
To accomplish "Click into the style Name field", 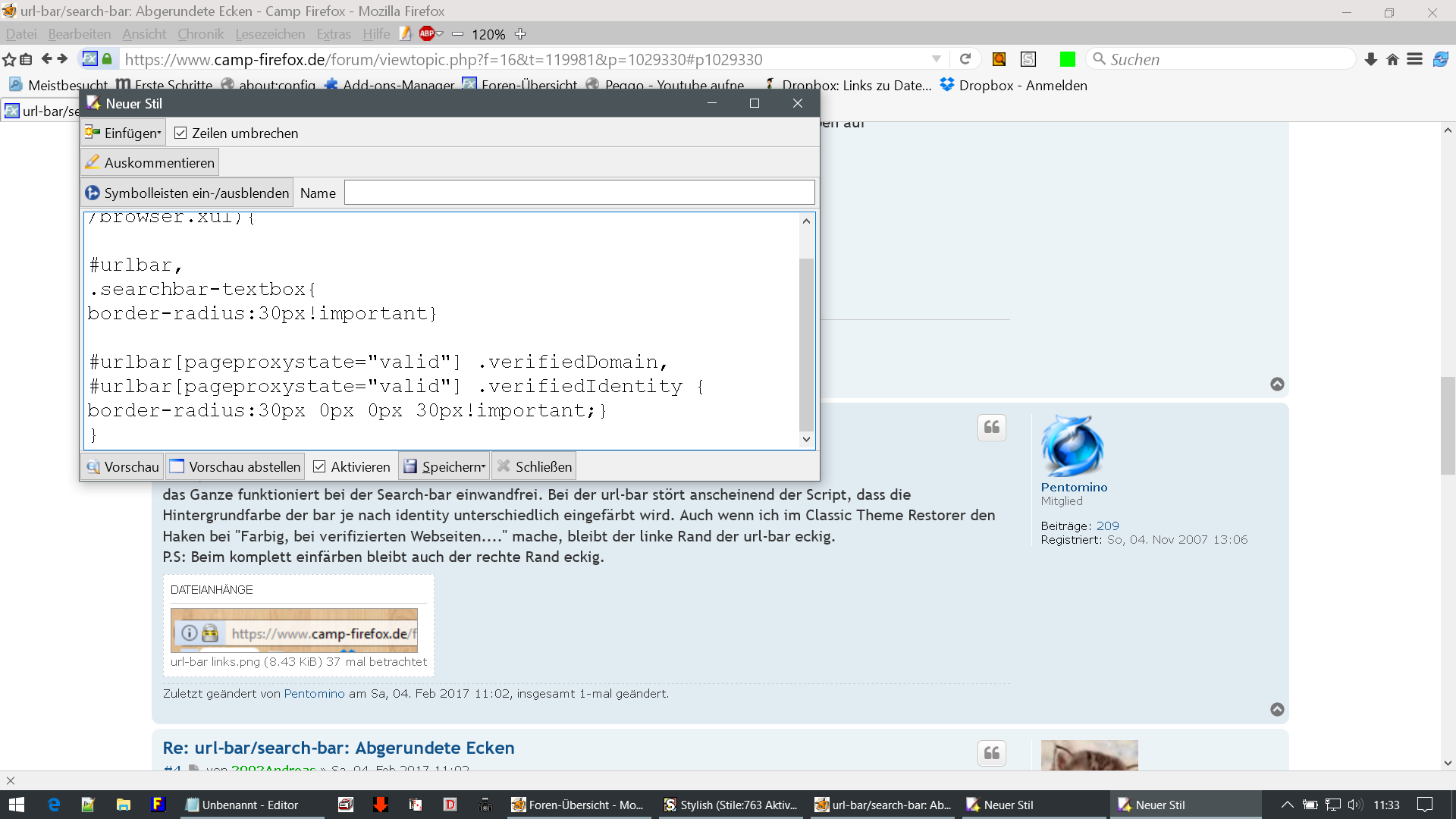I will click(579, 193).
